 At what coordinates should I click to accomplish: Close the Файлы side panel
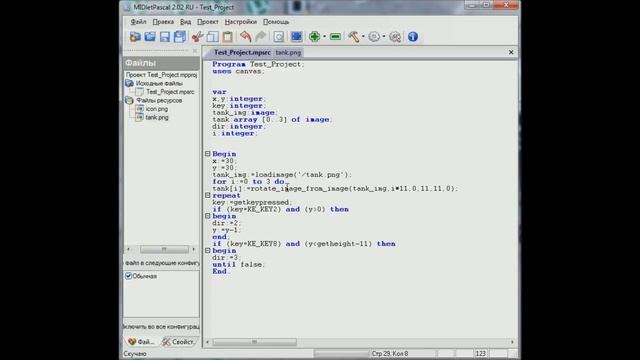tap(195, 51)
